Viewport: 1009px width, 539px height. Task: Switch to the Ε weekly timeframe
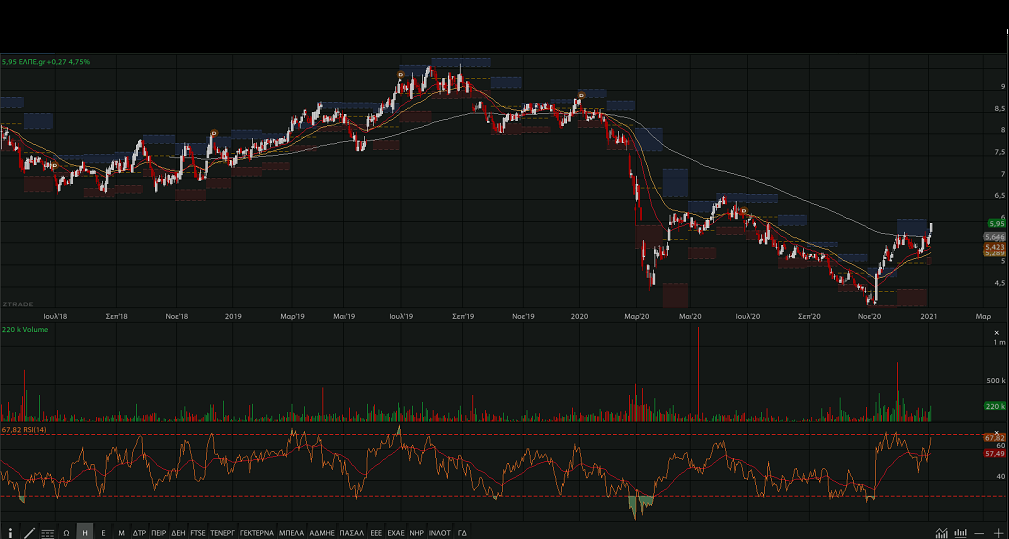point(103,532)
